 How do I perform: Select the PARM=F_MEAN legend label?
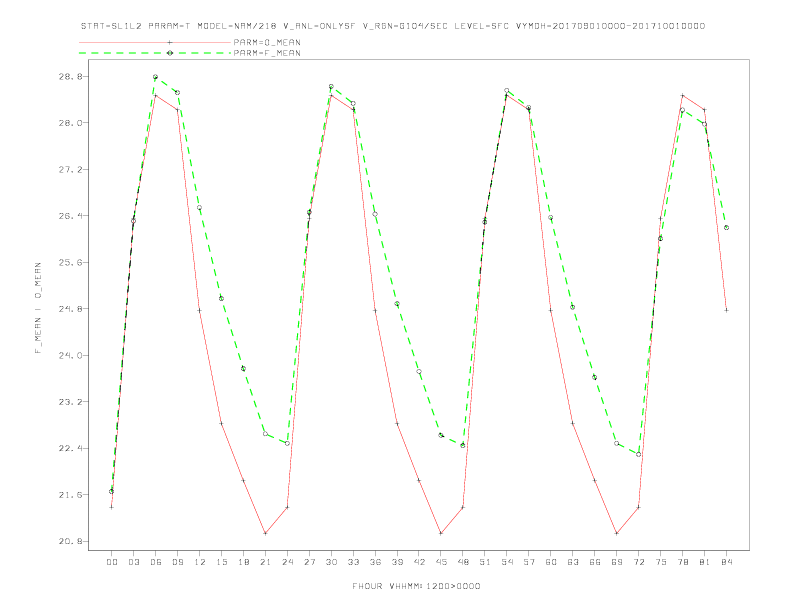point(267,53)
